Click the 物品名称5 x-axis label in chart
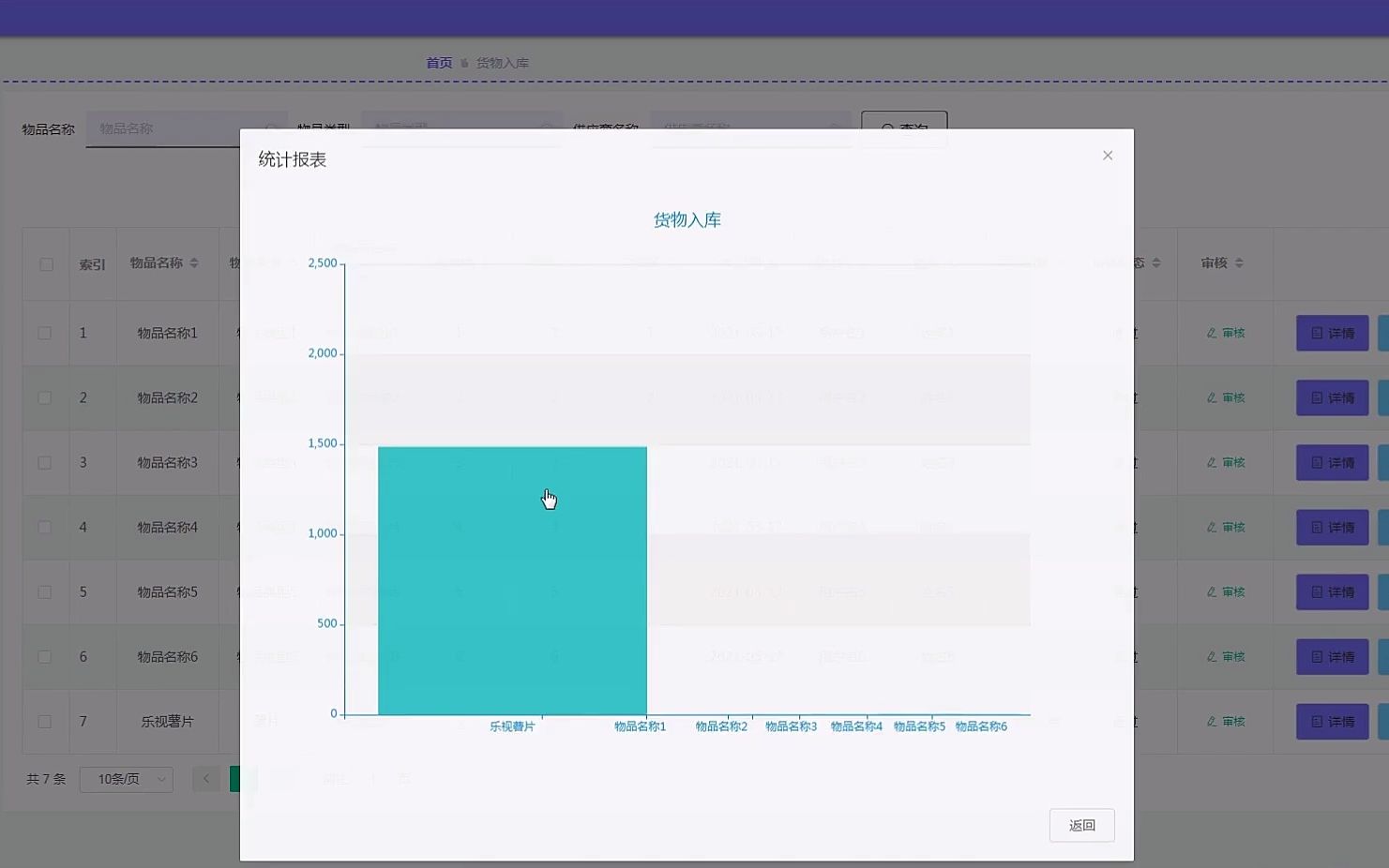1389x868 pixels. pyautogui.click(x=919, y=726)
